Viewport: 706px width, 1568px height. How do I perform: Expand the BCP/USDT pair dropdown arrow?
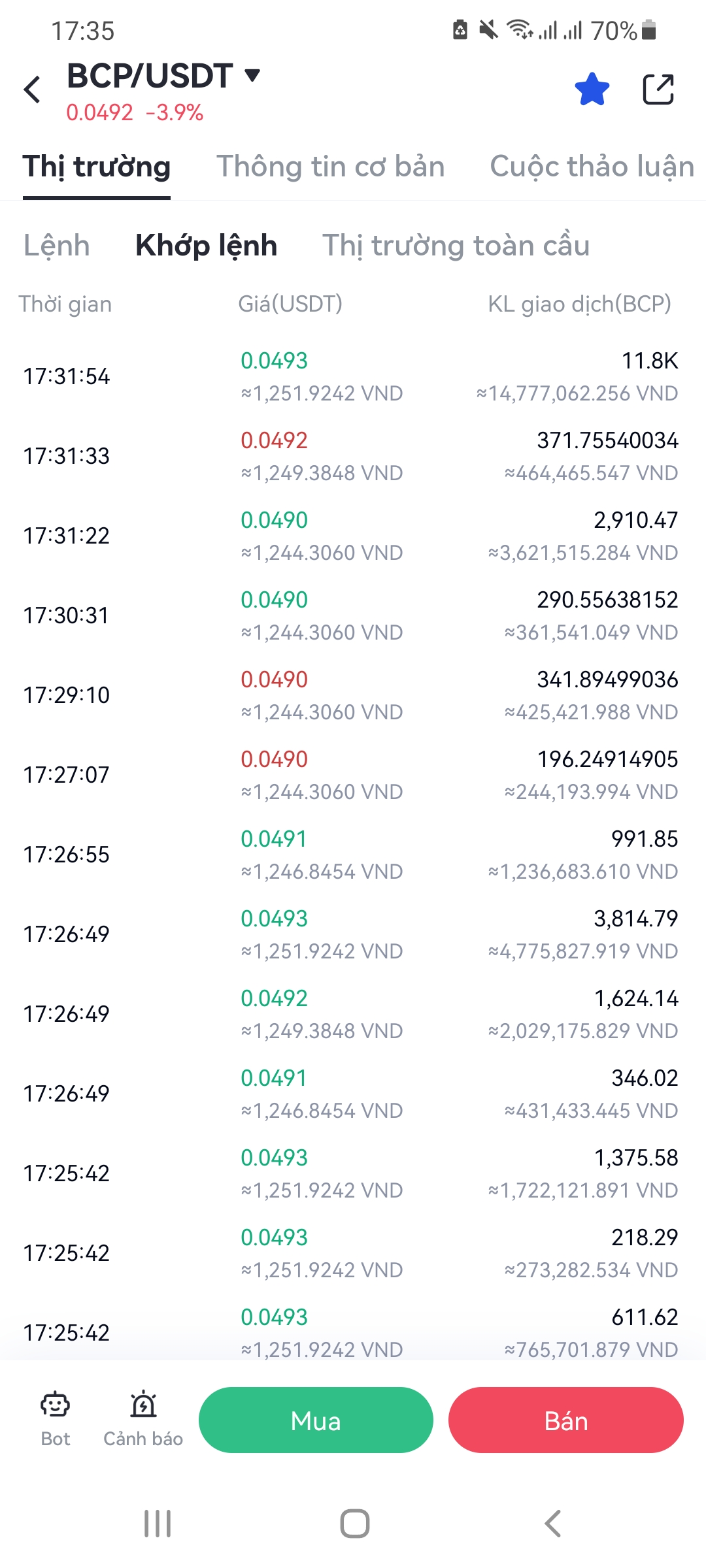click(x=252, y=75)
